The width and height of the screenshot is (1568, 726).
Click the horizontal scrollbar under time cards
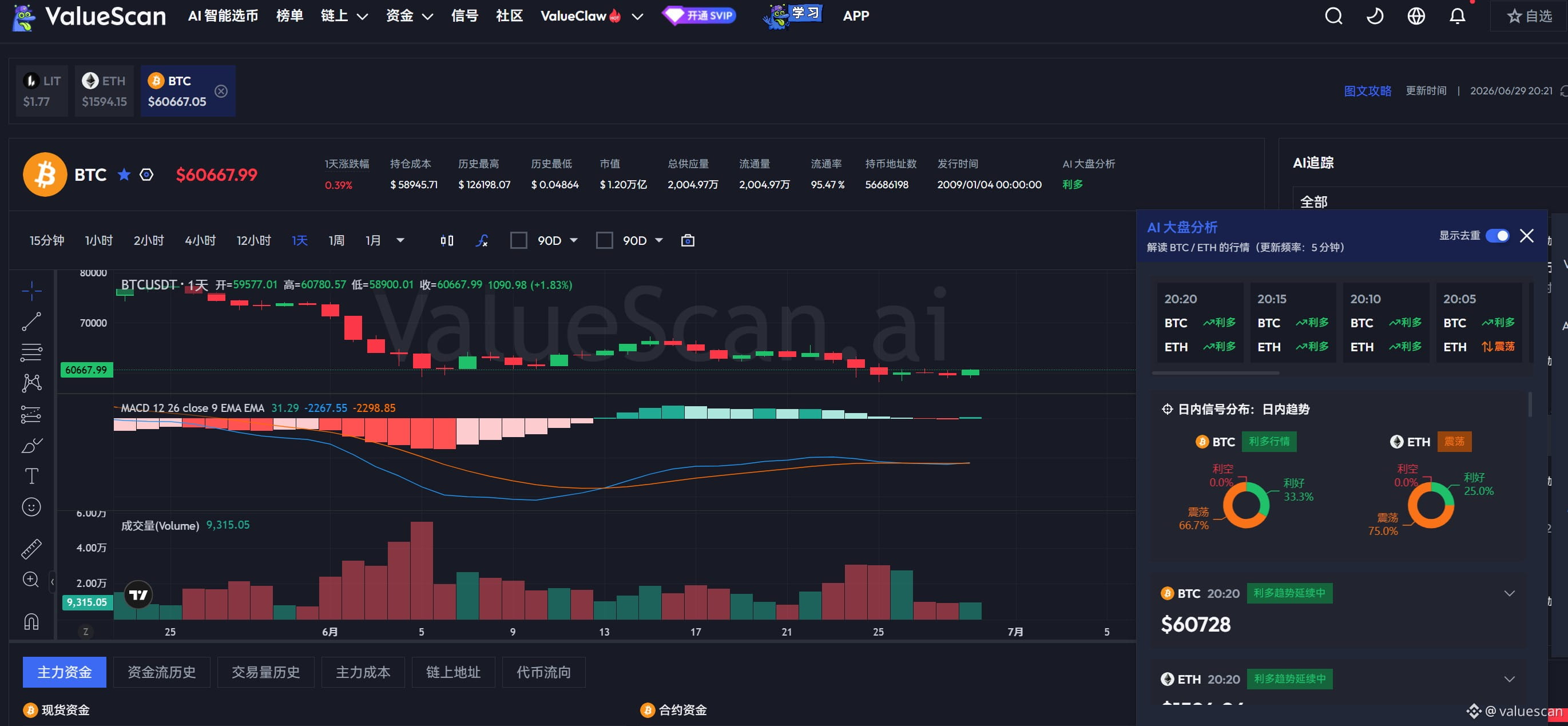coord(1216,373)
